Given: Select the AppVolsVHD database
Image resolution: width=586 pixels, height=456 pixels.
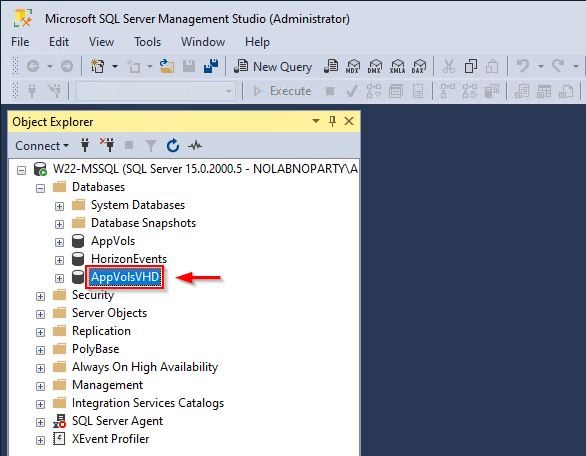Looking at the screenshot, I should [125, 277].
